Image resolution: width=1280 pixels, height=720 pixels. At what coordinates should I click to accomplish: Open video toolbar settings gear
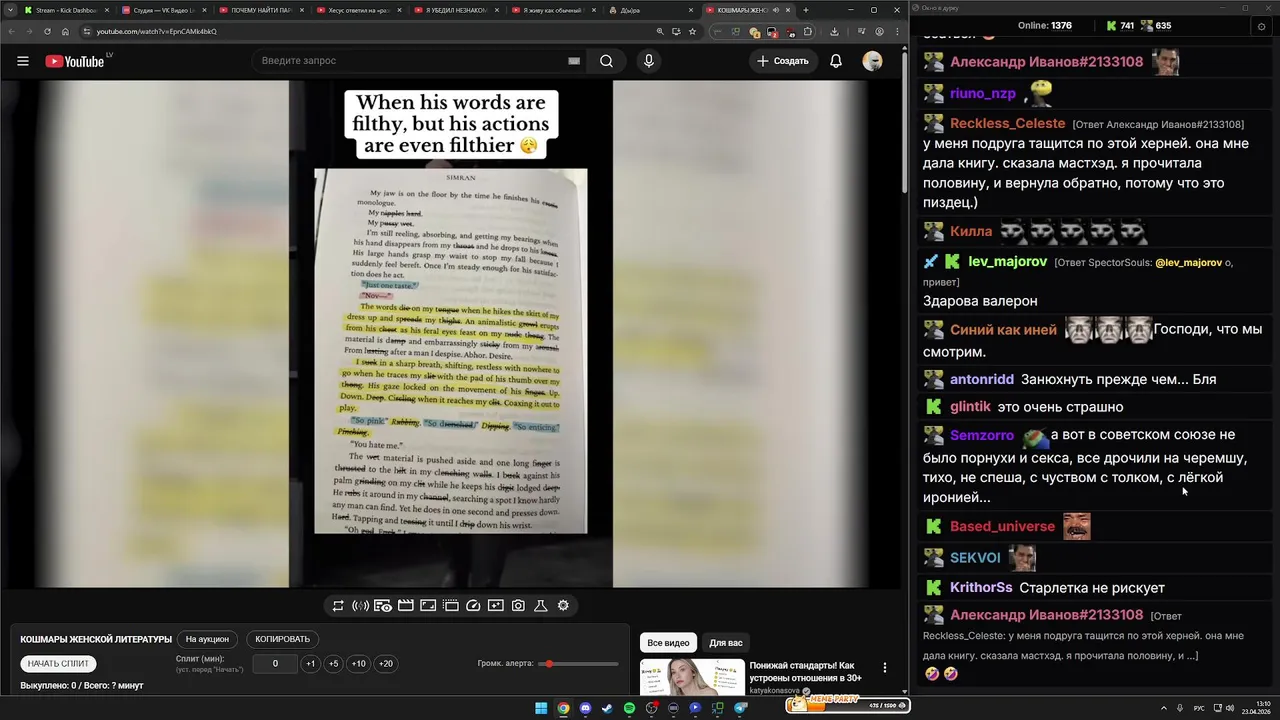tap(563, 606)
